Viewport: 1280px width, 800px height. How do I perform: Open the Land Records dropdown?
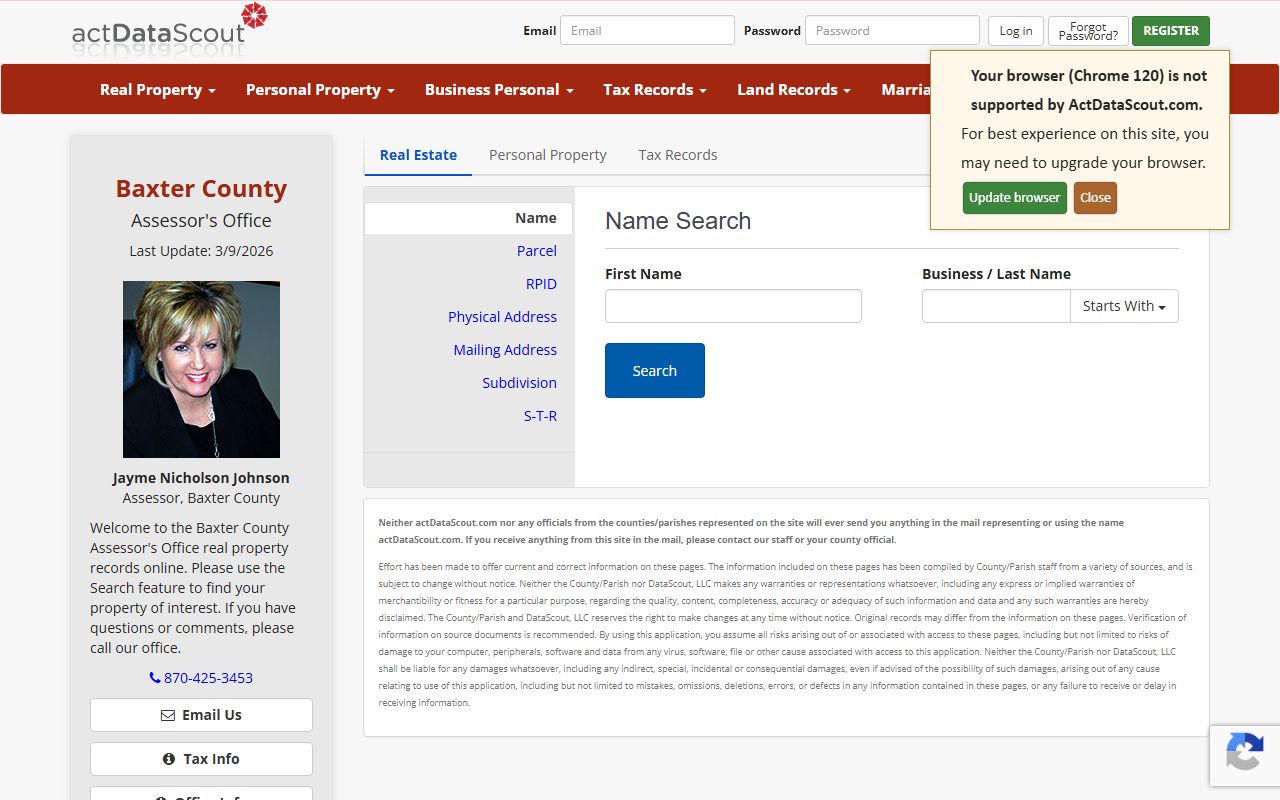point(794,89)
